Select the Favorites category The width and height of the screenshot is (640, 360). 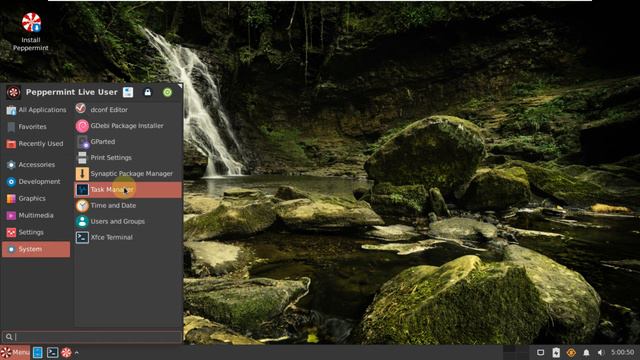click(36, 127)
